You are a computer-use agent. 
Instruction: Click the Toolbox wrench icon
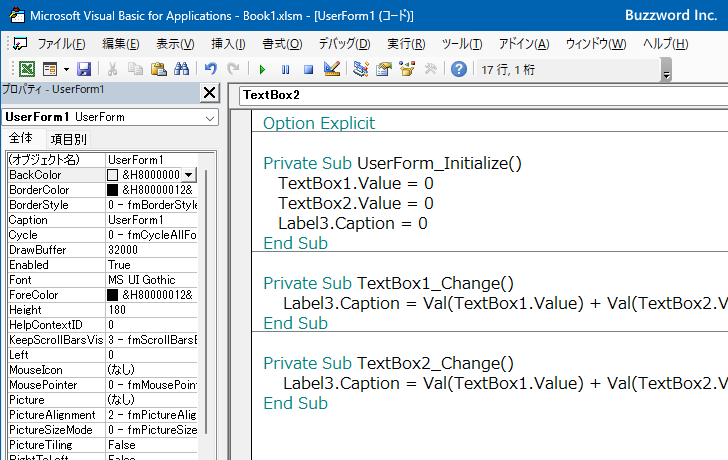tap(430, 69)
